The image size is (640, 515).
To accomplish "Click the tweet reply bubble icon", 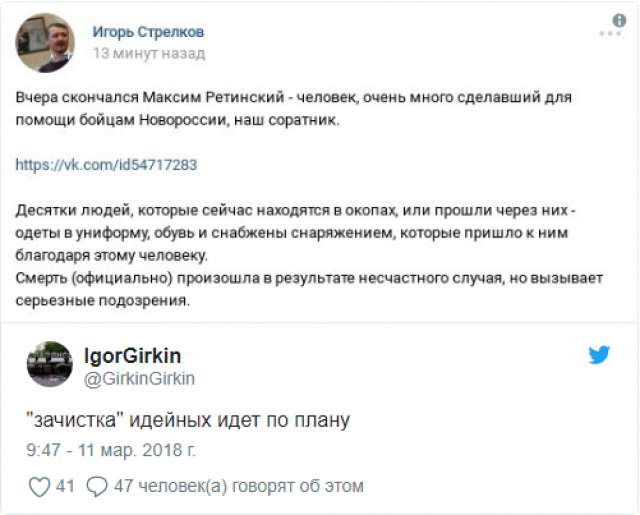I will 97,487.
